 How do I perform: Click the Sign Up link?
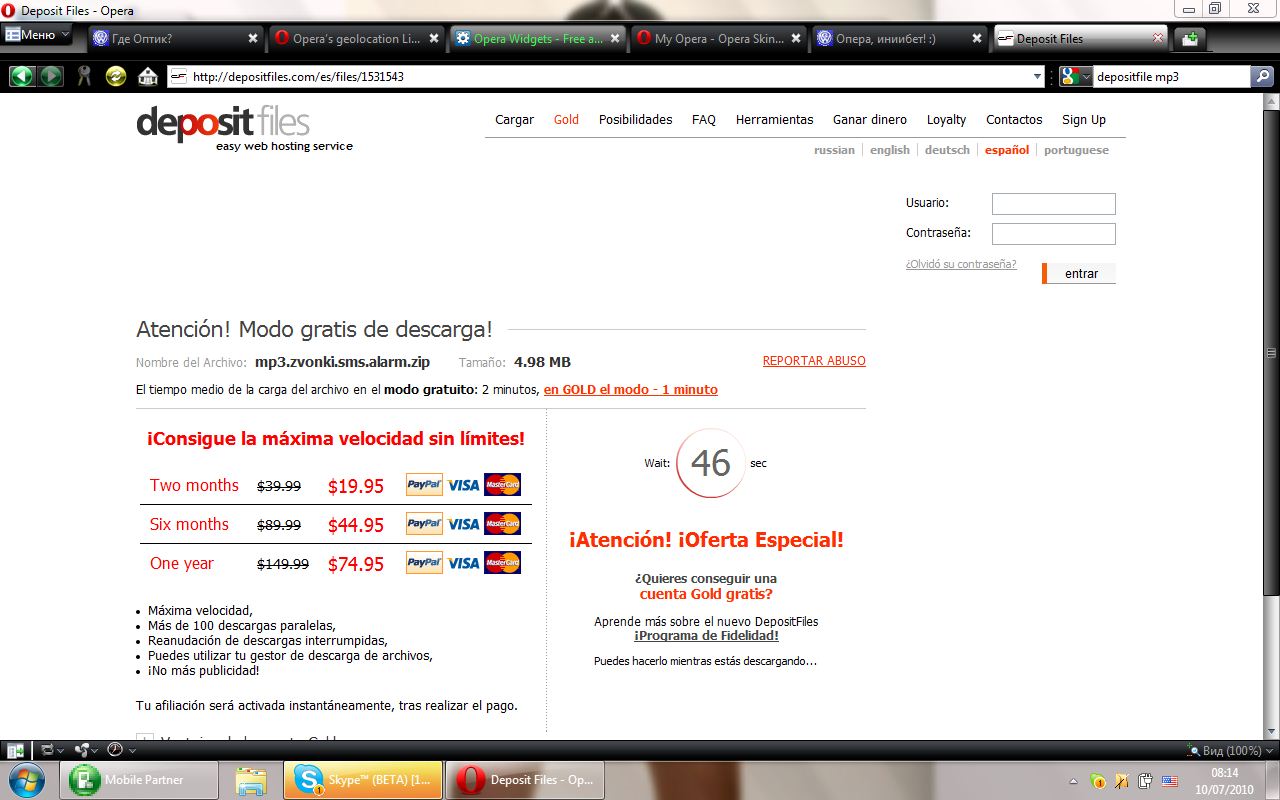pos(1084,119)
